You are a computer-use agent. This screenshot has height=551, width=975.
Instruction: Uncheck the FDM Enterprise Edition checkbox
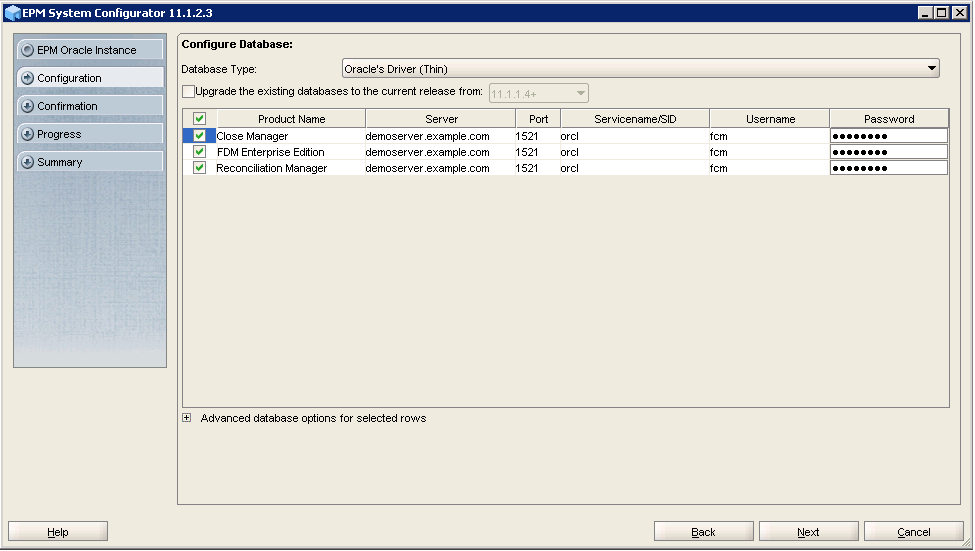click(199, 152)
